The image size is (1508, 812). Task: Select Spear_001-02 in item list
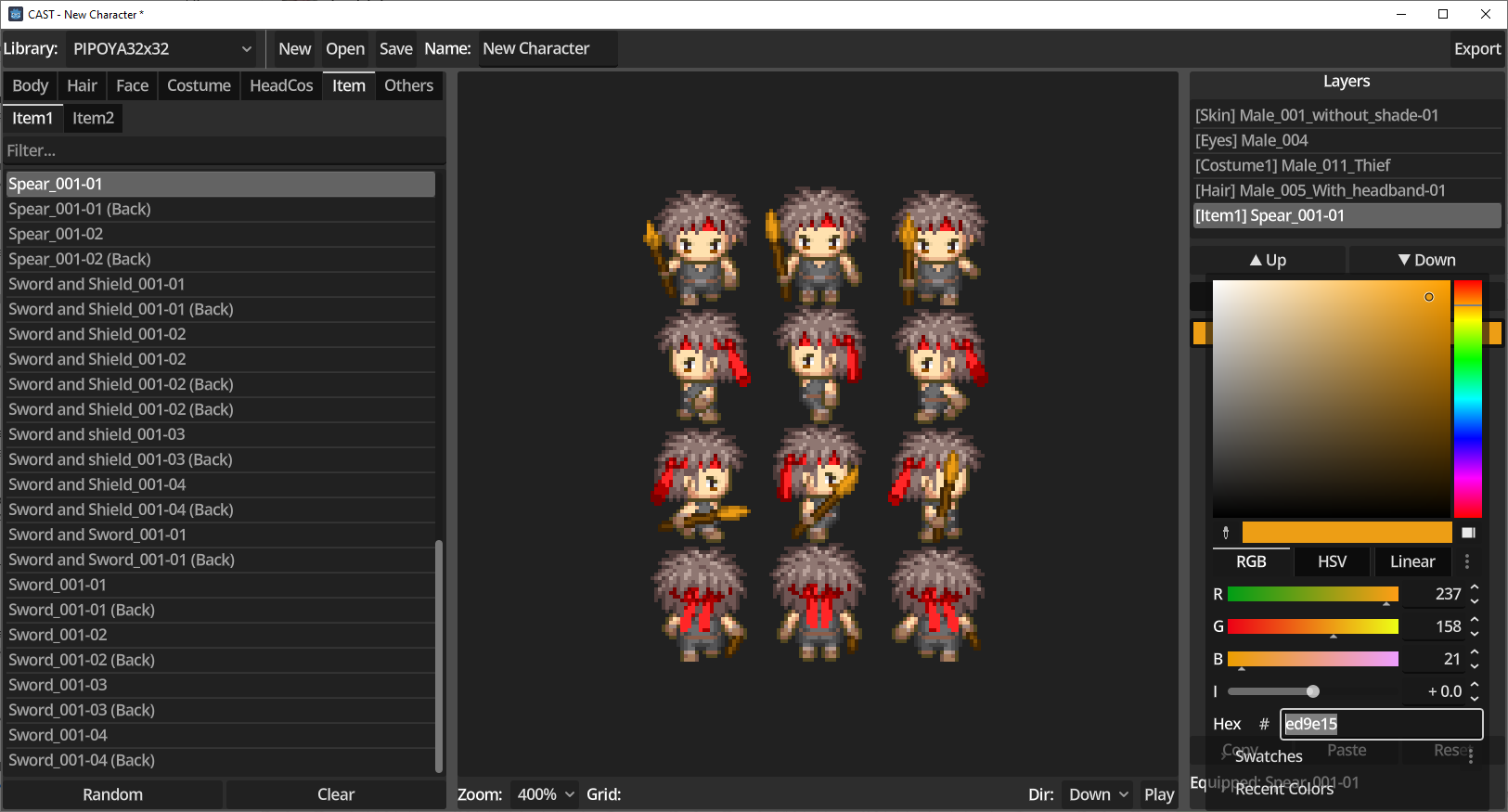(x=221, y=234)
